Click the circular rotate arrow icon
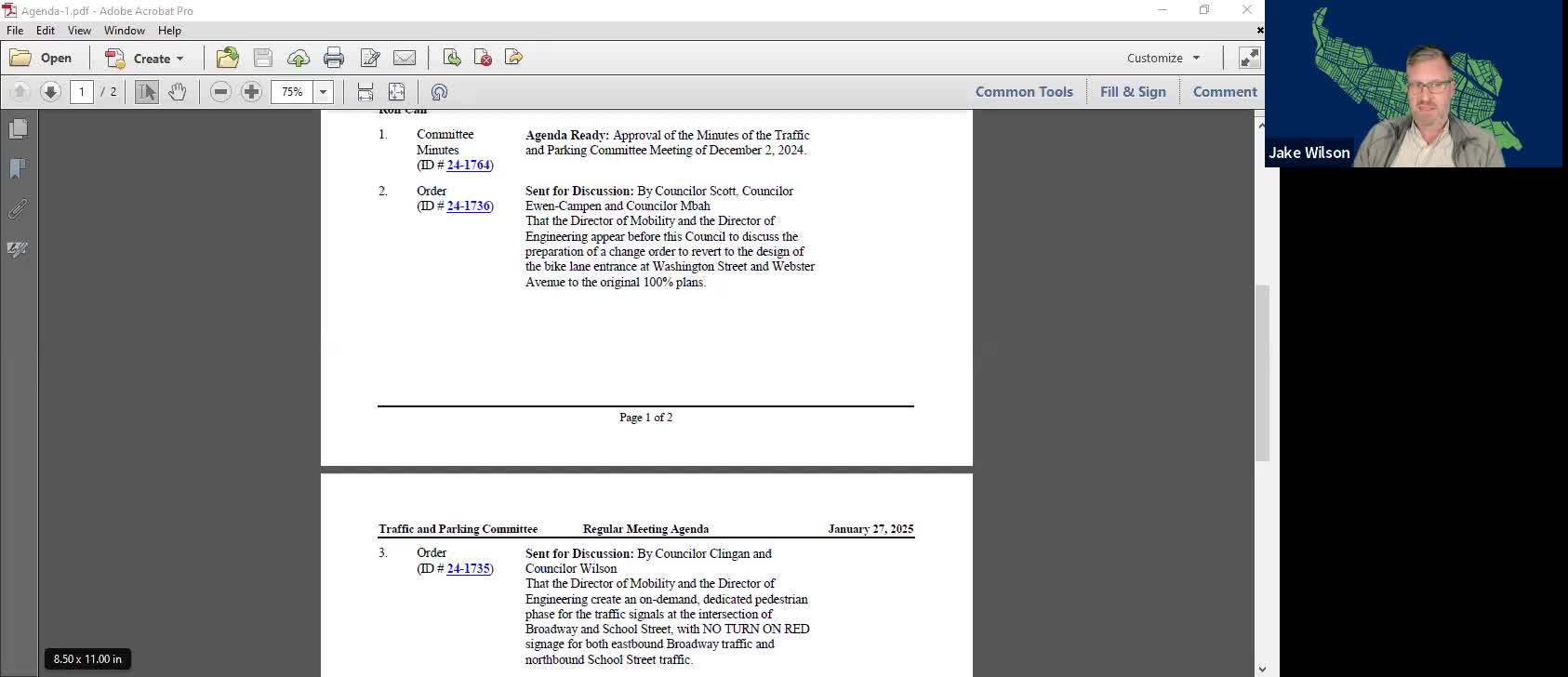 pos(440,92)
